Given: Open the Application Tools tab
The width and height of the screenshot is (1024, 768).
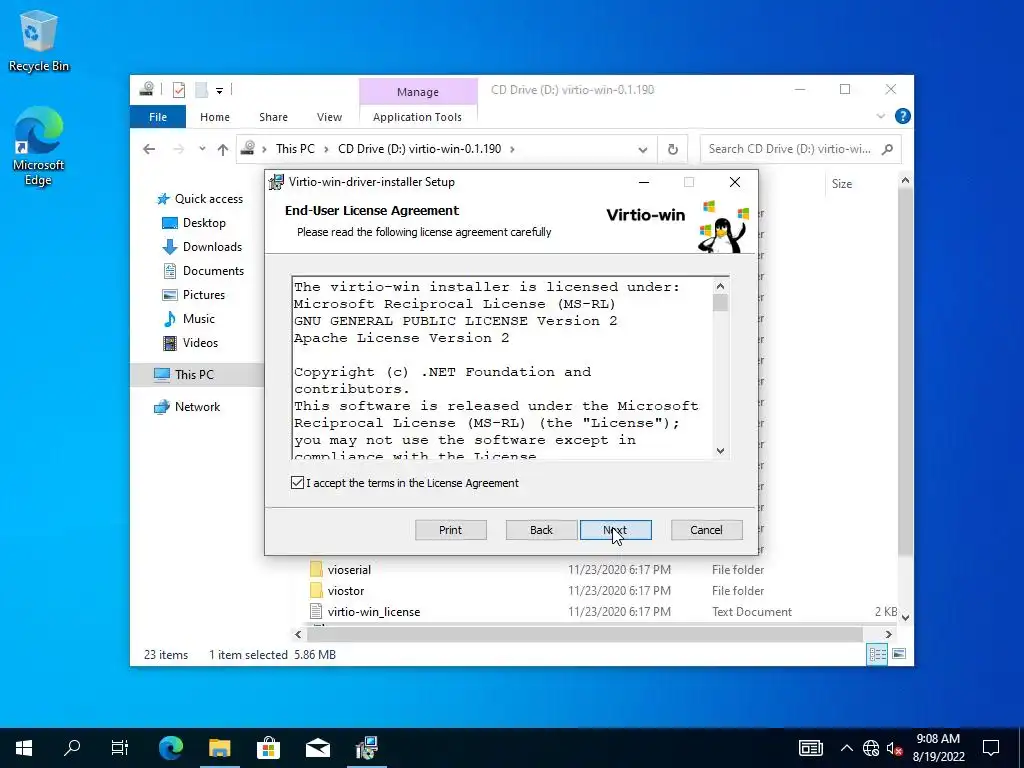Looking at the screenshot, I should (x=417, y=117).
